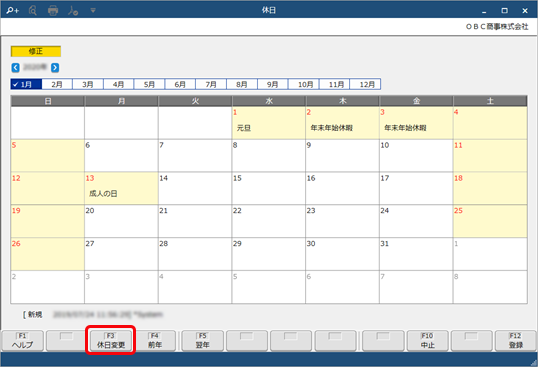Select January 1 元旦 cell
The height and width of the screenshot is (367, 538).
coord(269,123)
